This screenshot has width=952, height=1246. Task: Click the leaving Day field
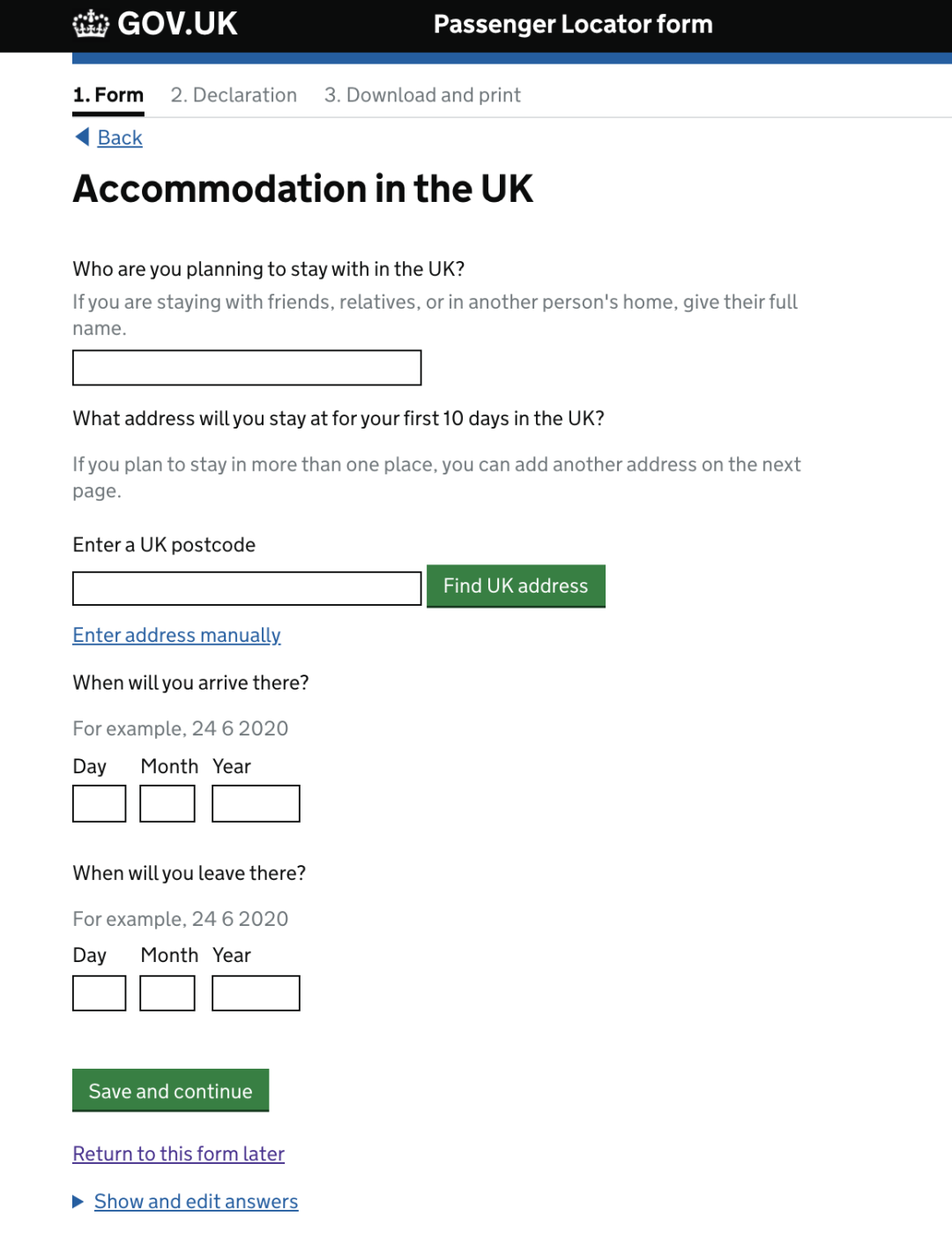[100, 993]
